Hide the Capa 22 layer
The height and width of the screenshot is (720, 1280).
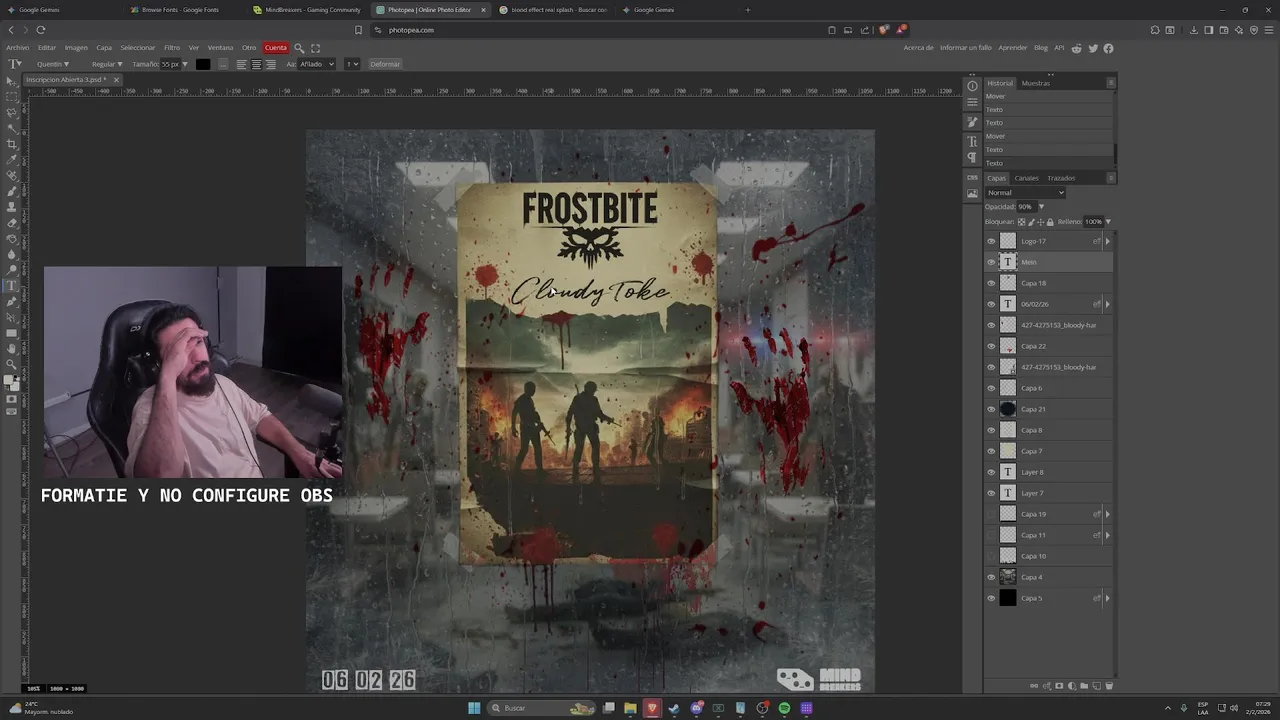click(x=991, y=346)
